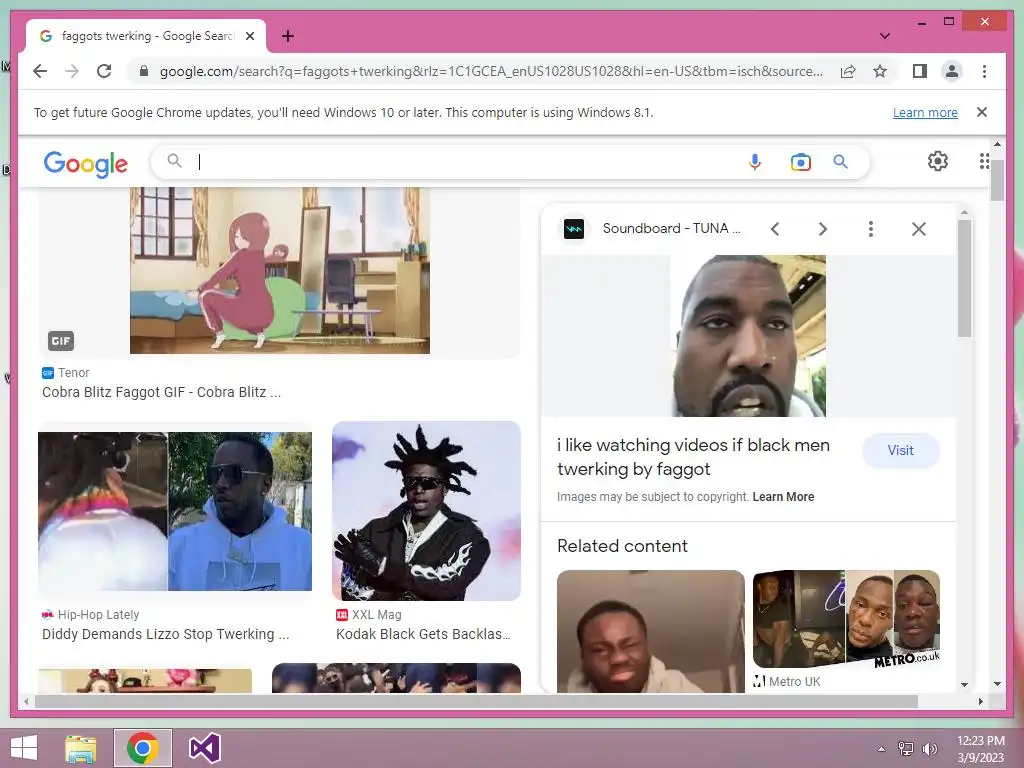This screenshot has height=768, width=1024.
Task: Click the Soundboard TUNA site favicon
Action: pos(573,229)
